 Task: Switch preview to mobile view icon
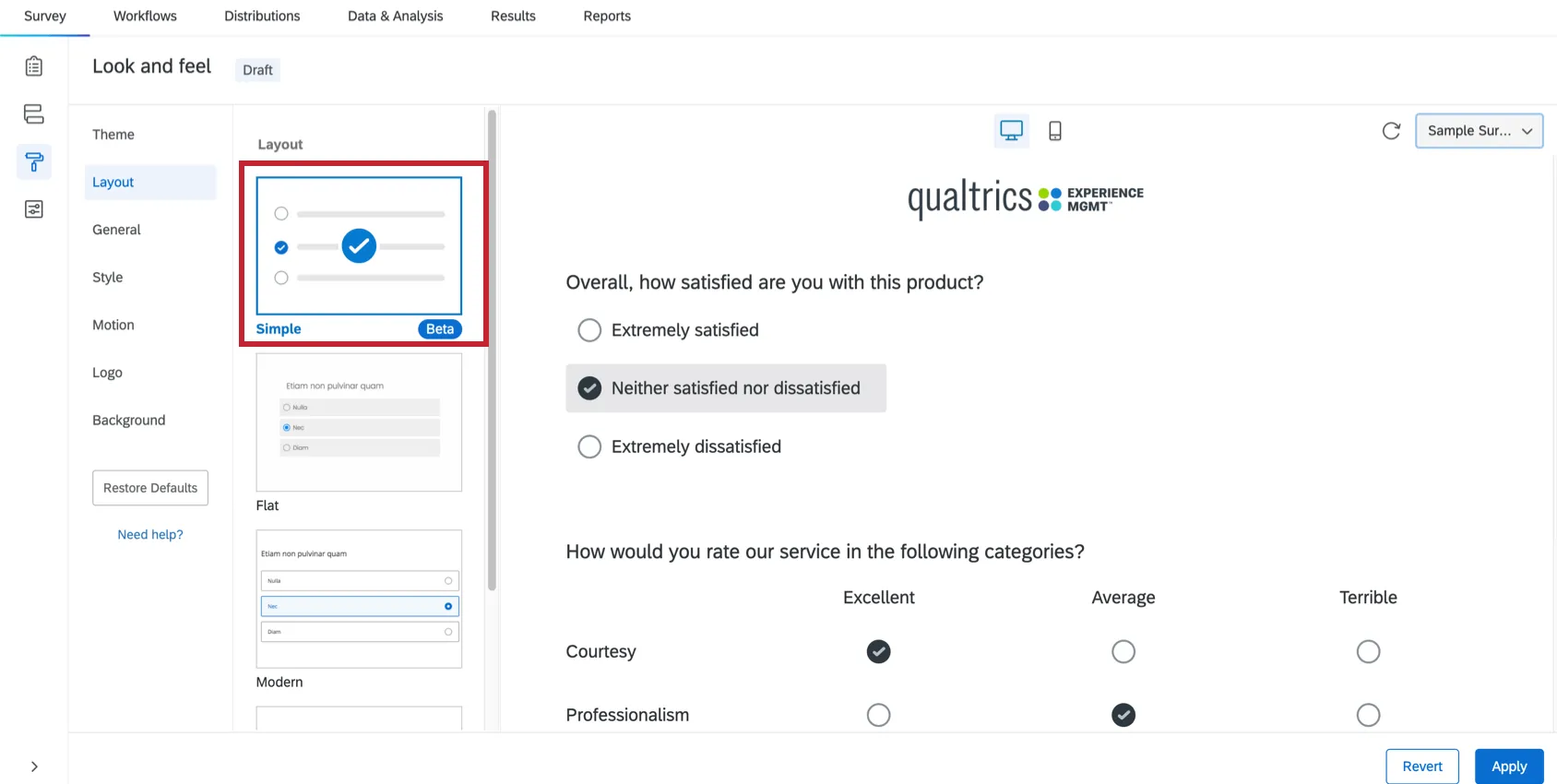(1054, 130)
